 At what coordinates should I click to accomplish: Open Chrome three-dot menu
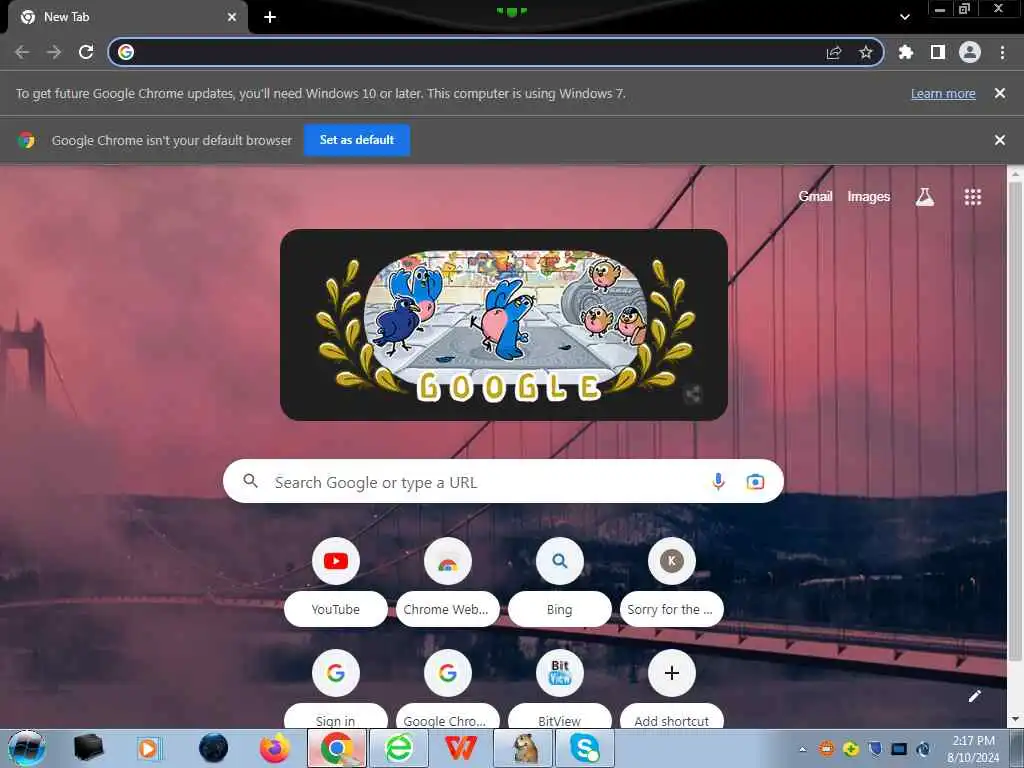coord(1002,52)
